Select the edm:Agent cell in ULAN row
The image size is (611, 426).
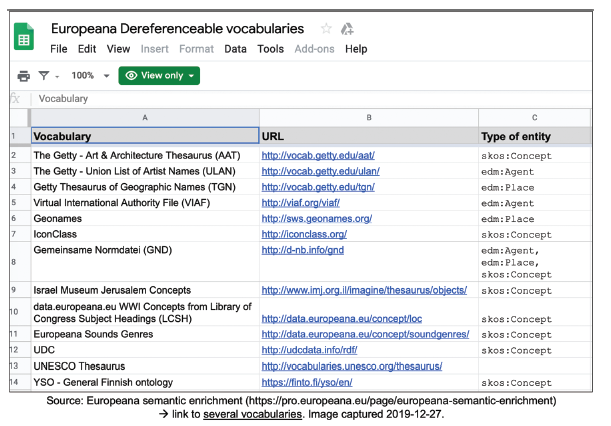pyautogui.click(x=534, y=171)
